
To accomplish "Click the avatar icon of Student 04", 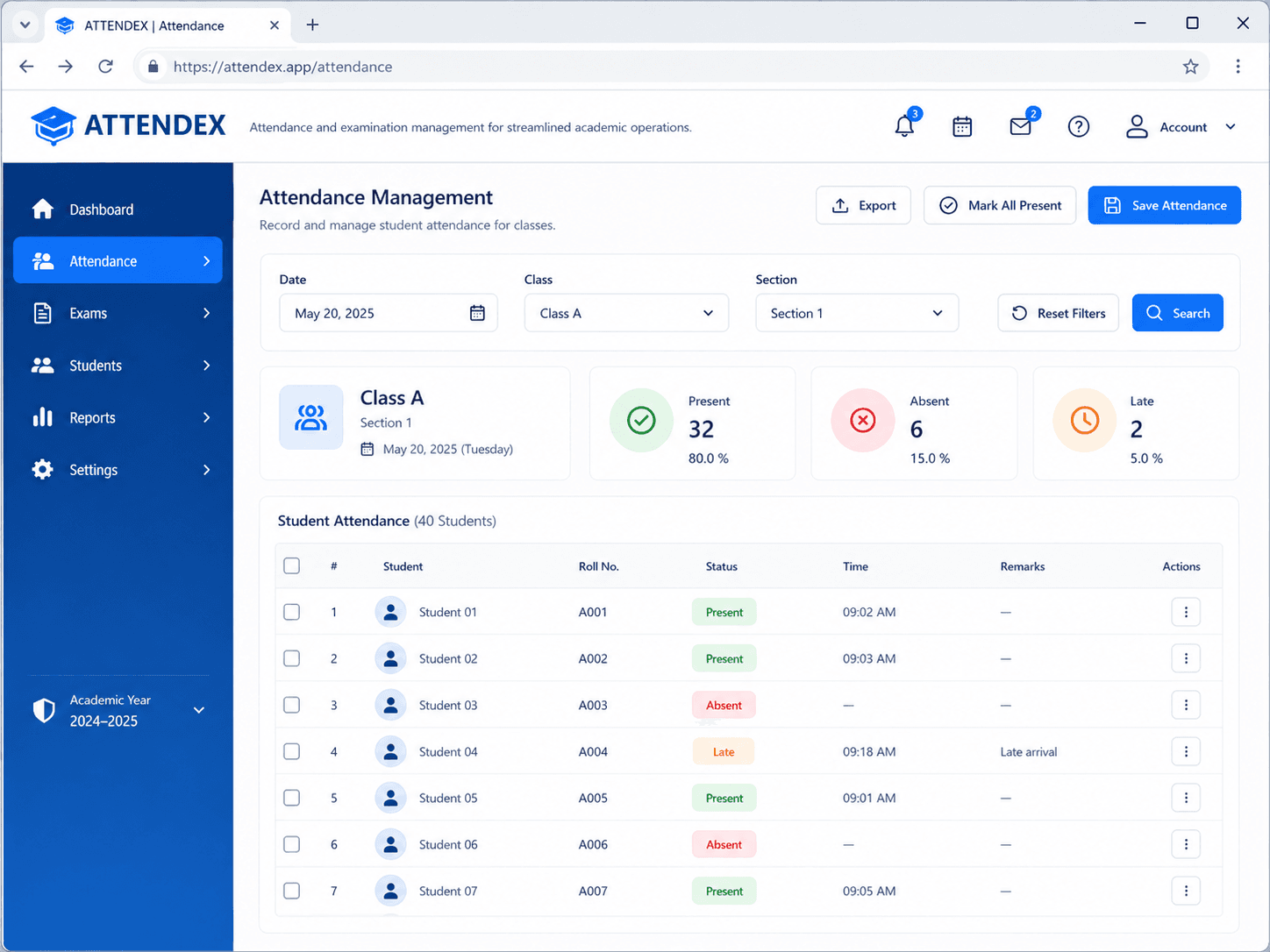I will (x=390, y=751).
